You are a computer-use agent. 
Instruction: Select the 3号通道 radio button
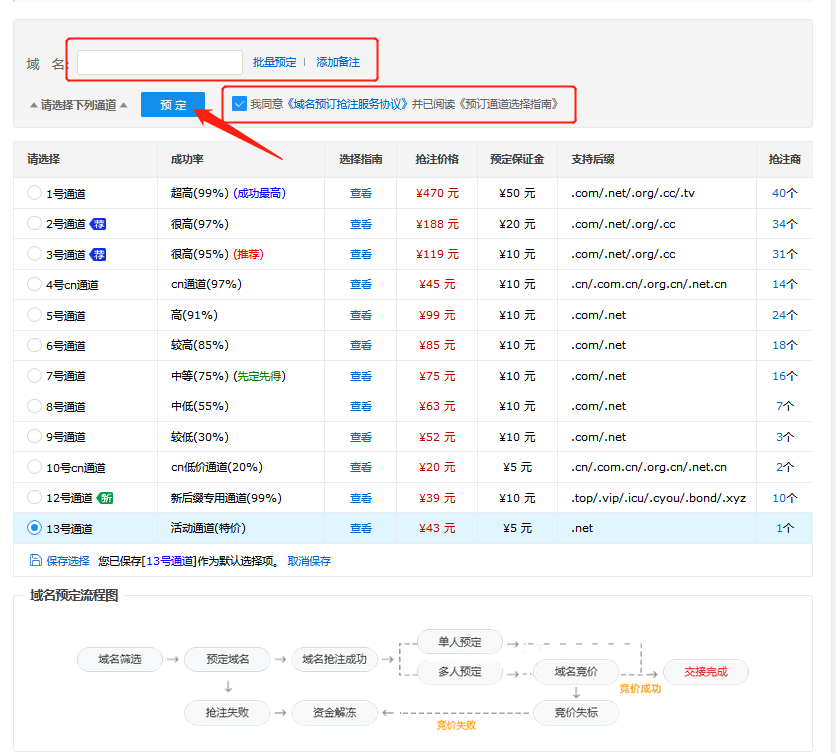point(34,254)
